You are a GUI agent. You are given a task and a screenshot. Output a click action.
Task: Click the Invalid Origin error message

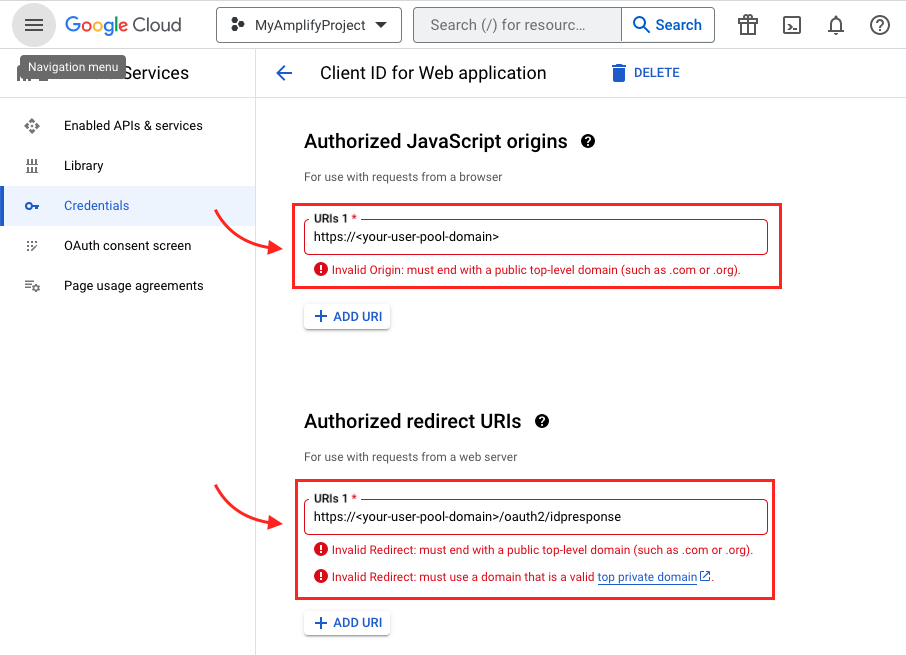(x=536, y=270)
